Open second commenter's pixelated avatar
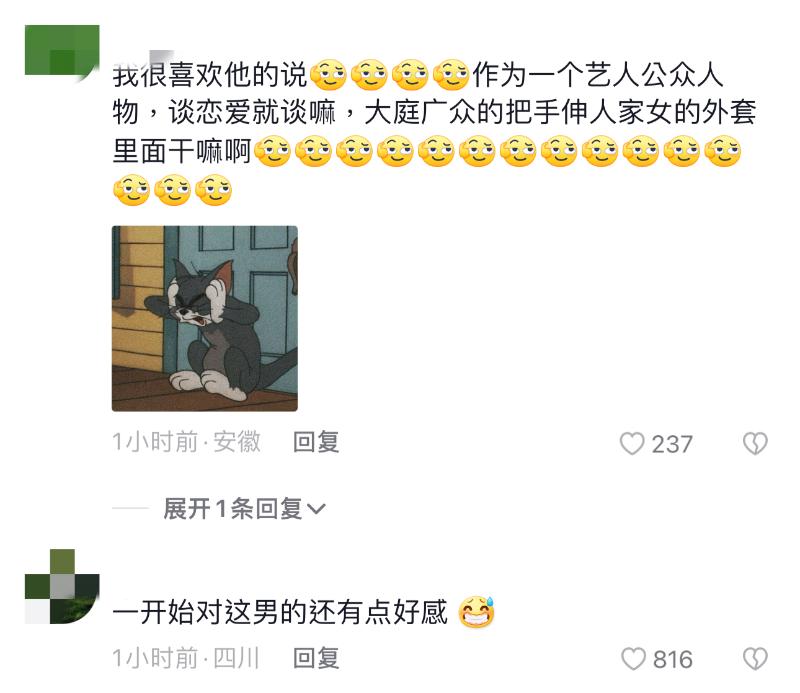 coord(62,586)
